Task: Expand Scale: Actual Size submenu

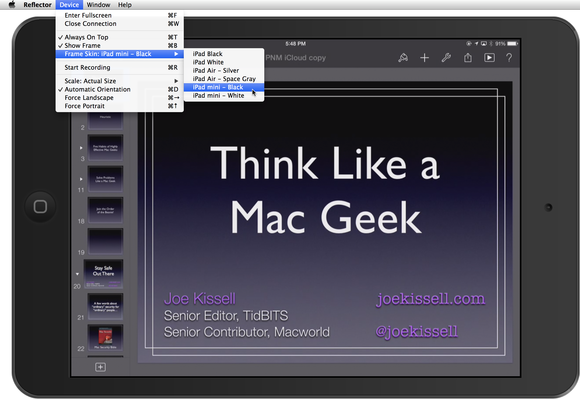Action: tap(119, 81)
